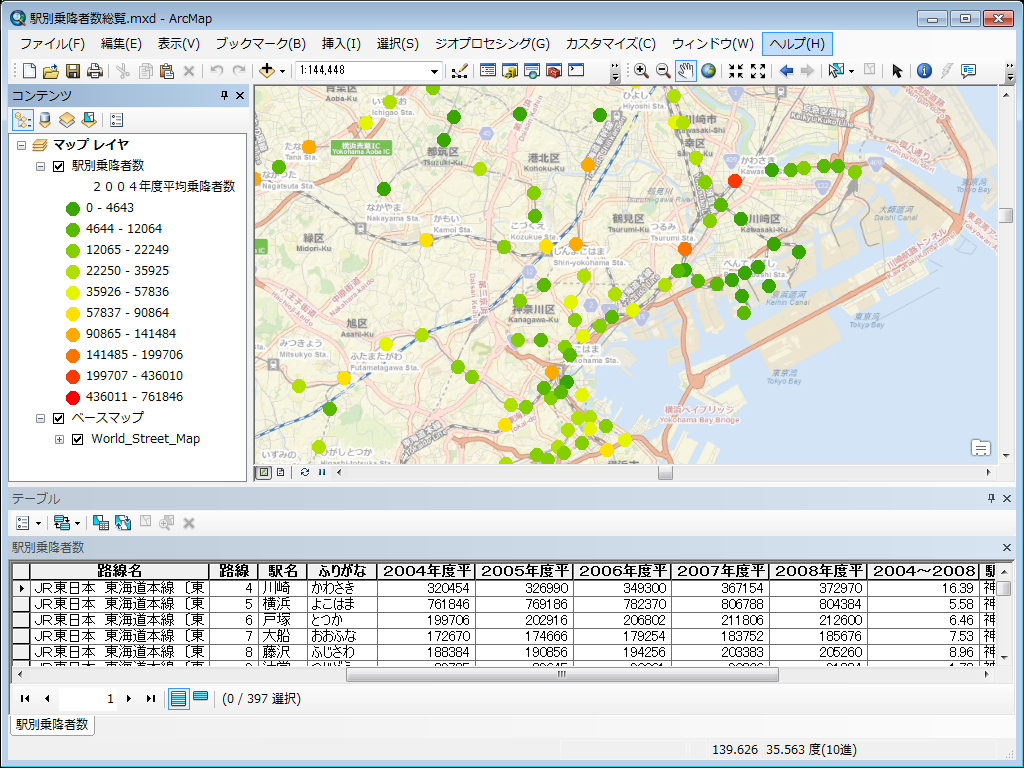Switch contents to List By Visibility
This screenshot has width=1024, height=768.
[x=67, y=120]
